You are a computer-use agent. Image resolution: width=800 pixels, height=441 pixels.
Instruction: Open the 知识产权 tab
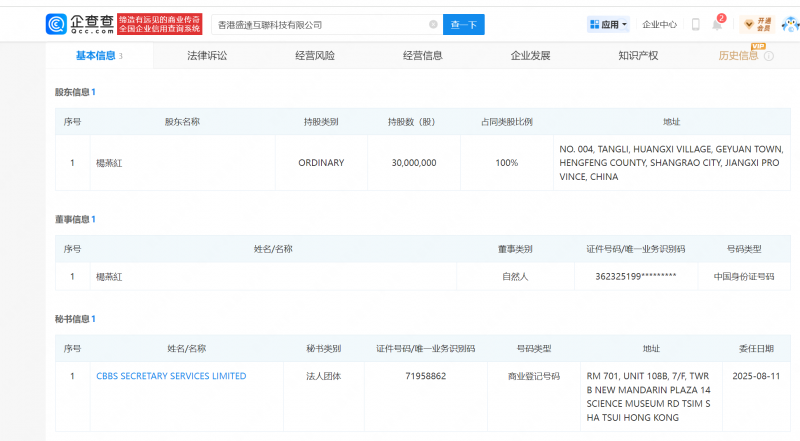[x=638, y=56]
